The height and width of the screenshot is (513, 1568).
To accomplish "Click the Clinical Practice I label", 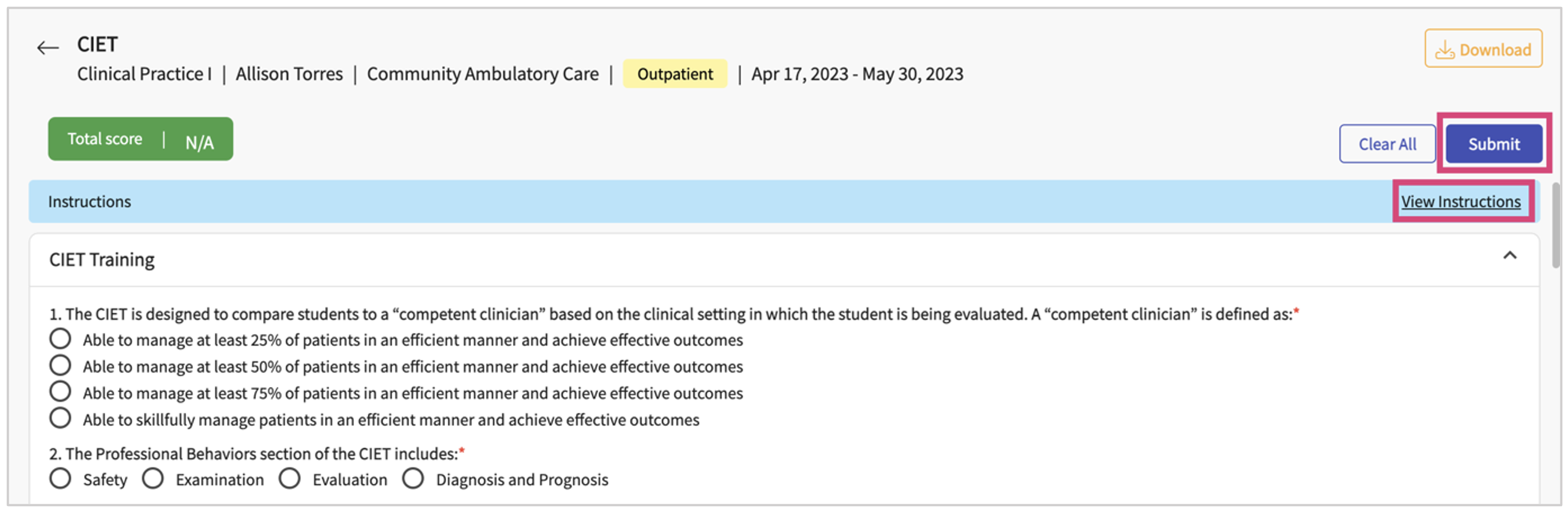I will [x=144, y=74].
